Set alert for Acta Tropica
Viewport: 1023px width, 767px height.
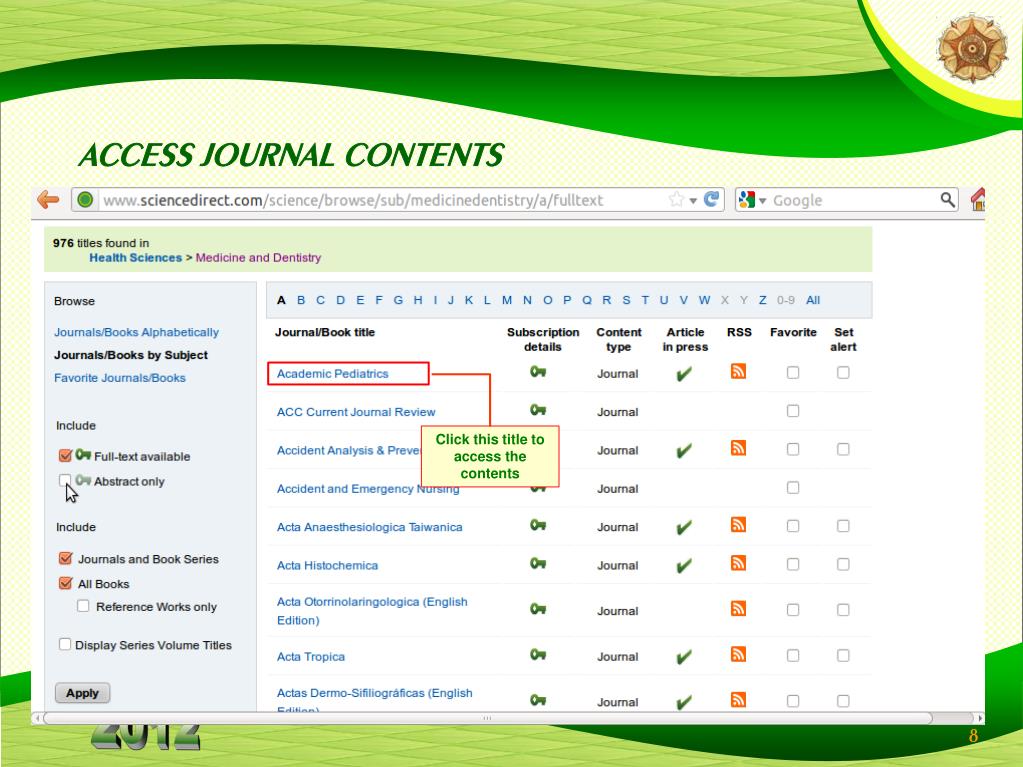click(x=843, y=655)
